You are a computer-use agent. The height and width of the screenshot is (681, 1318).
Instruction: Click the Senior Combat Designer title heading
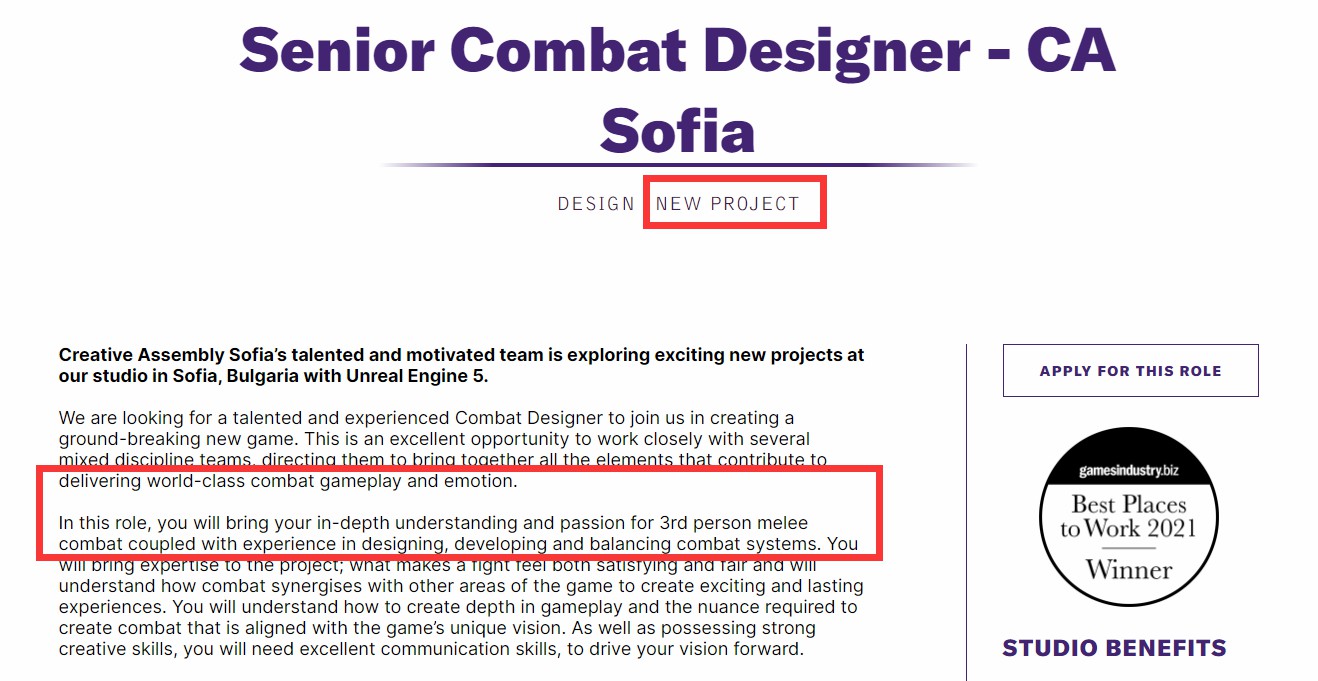pos(677,48)
